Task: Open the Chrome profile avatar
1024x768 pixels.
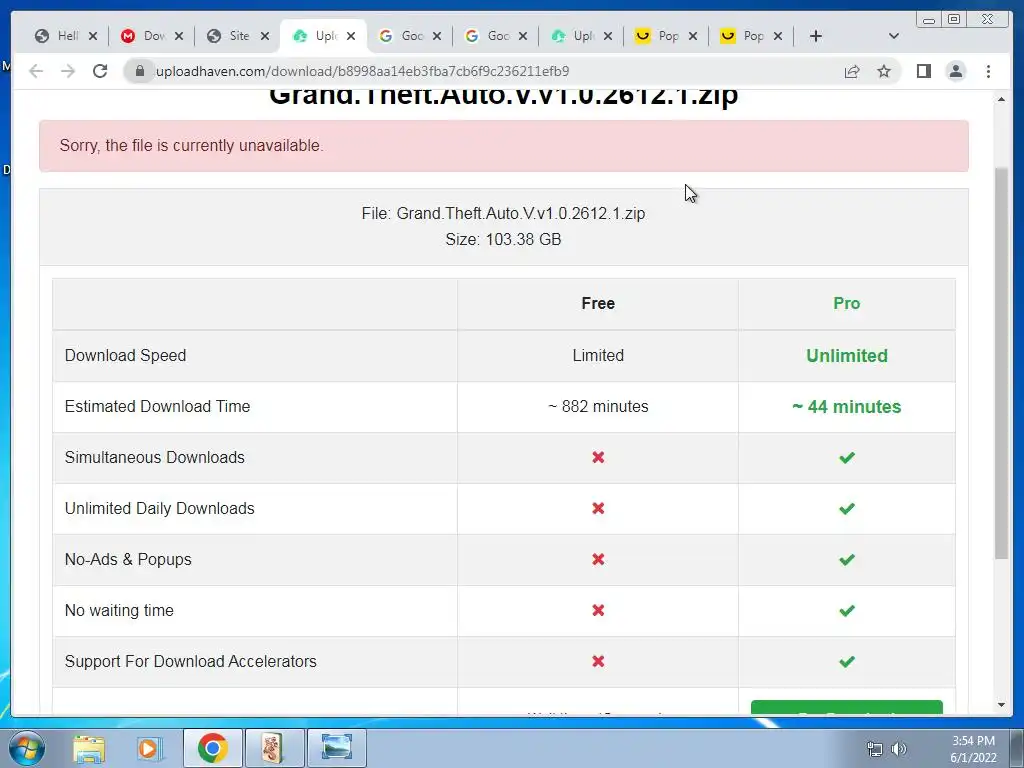Action: (x=955, y=71)
